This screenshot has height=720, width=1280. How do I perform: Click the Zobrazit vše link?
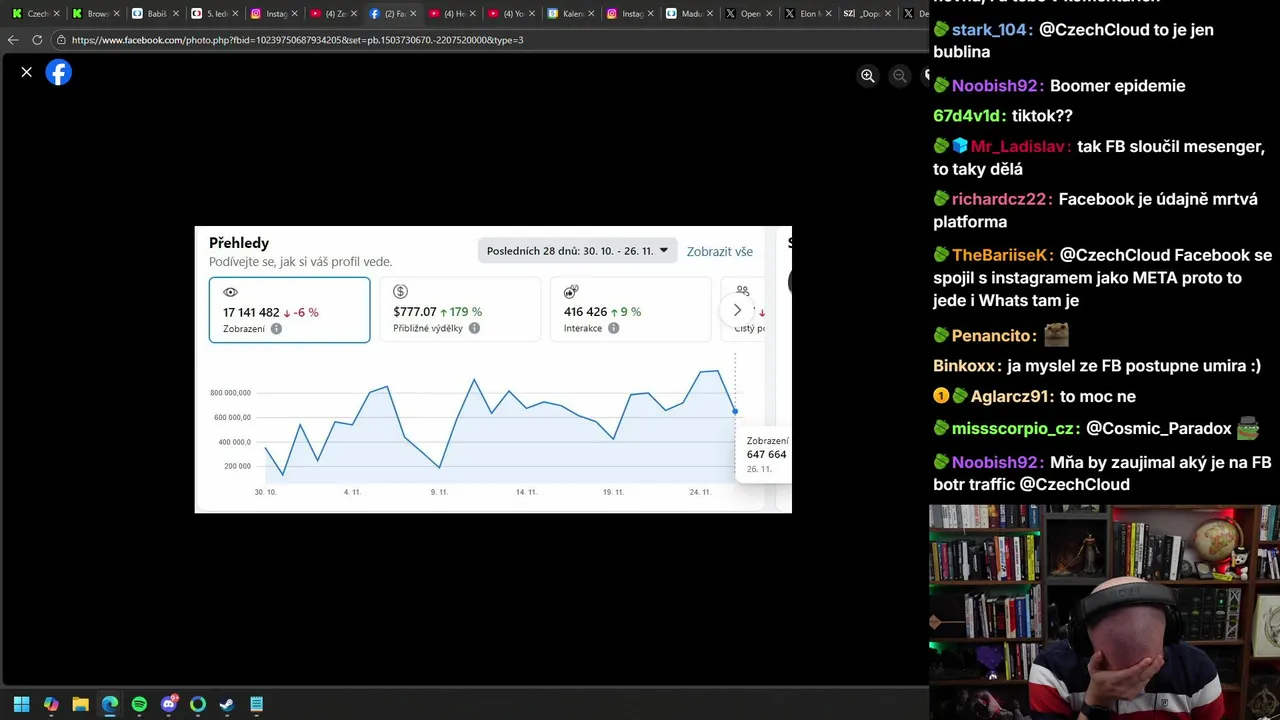[x=720, y=252]
